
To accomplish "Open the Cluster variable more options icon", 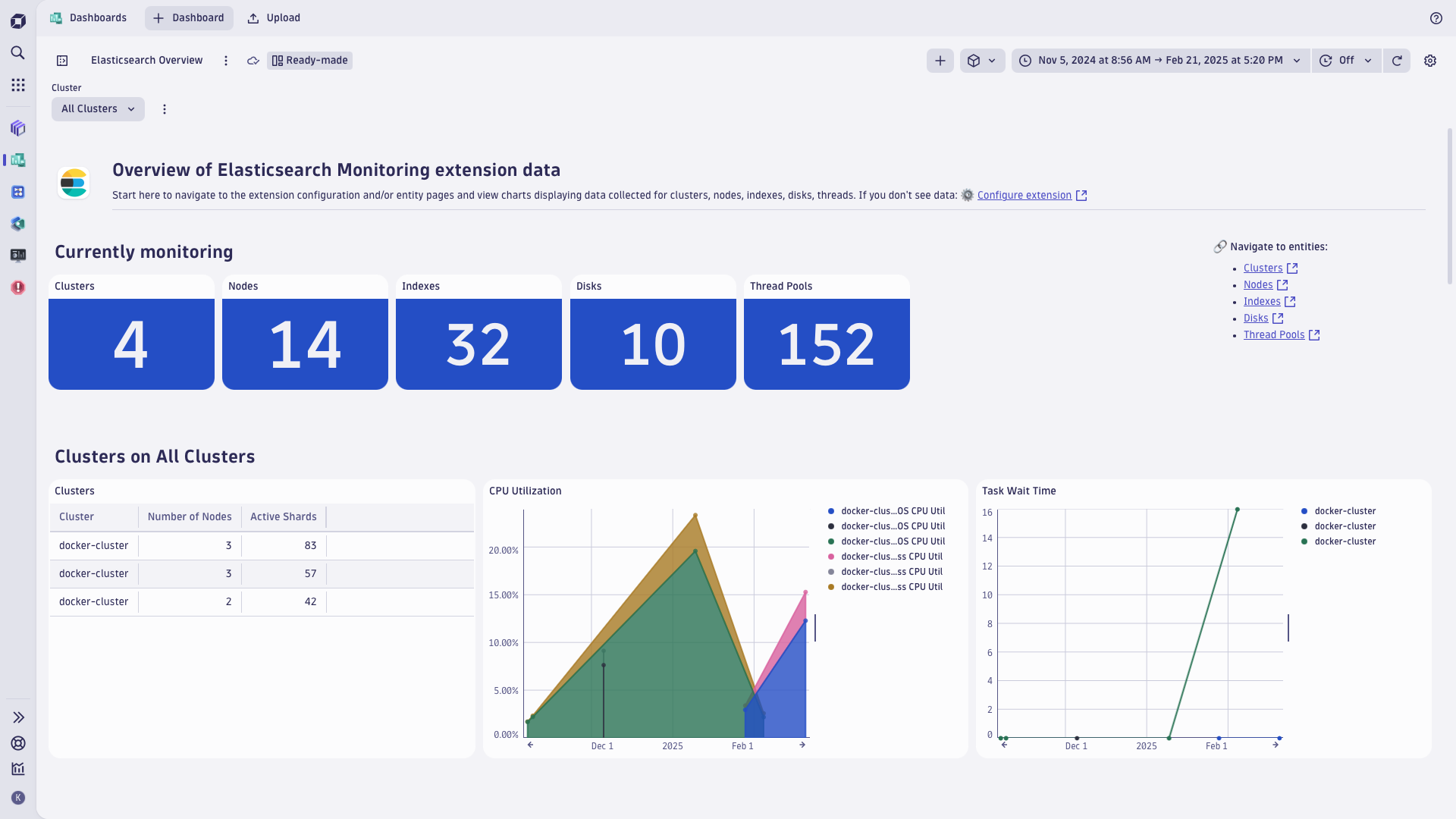I will coord(165,109).
